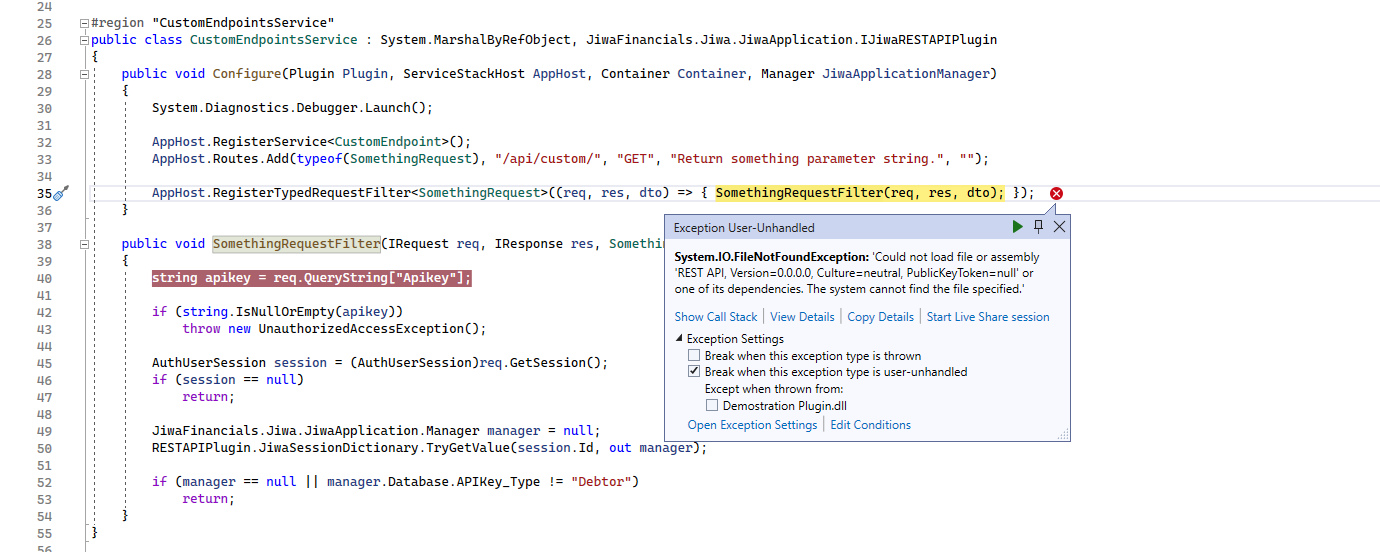Viewport: 1380px width, 552px height.
Task: Pin the Exception User-Unhandled popup
Action: click(x=1038, y=227)
